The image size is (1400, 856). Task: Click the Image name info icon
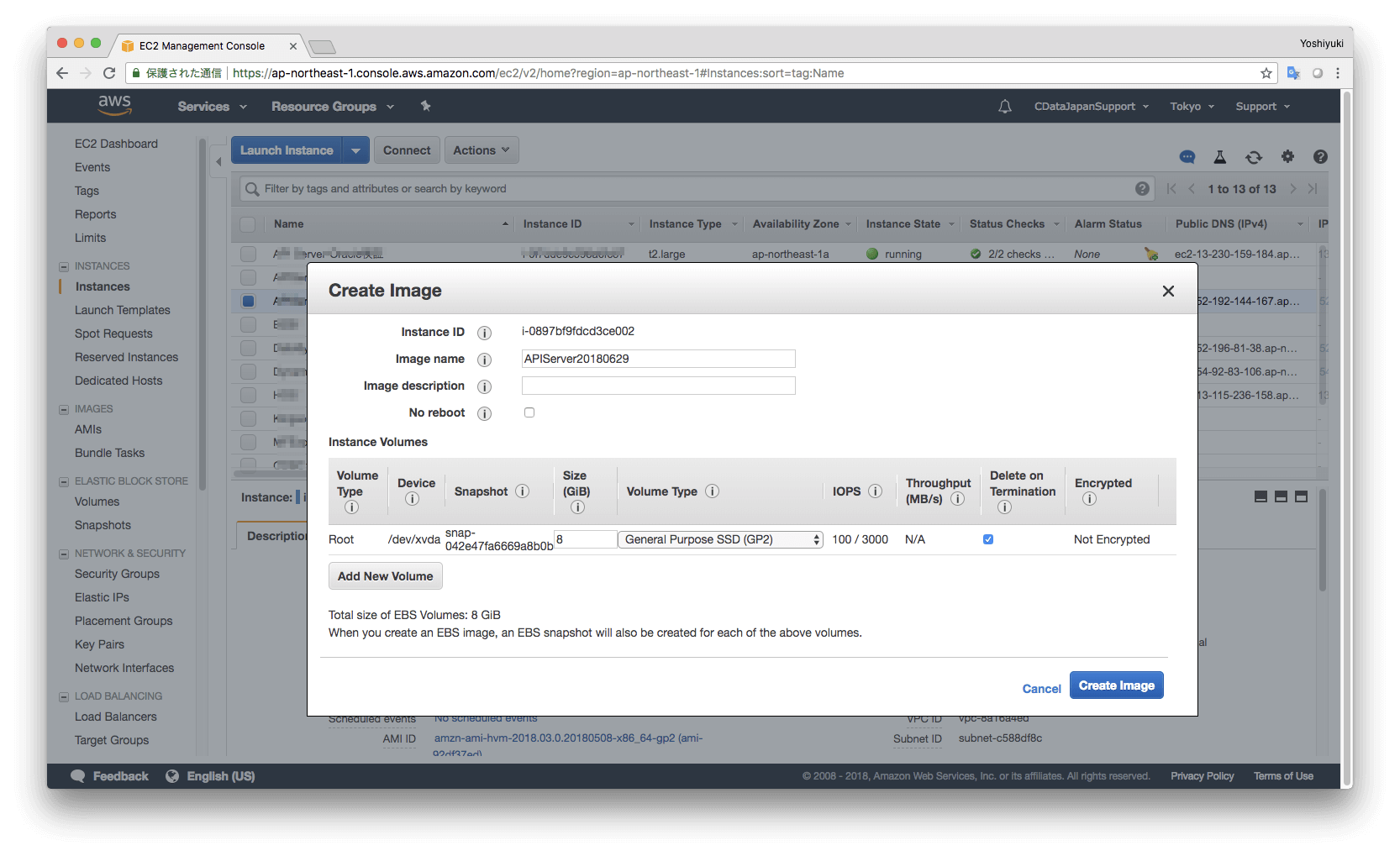484,360
